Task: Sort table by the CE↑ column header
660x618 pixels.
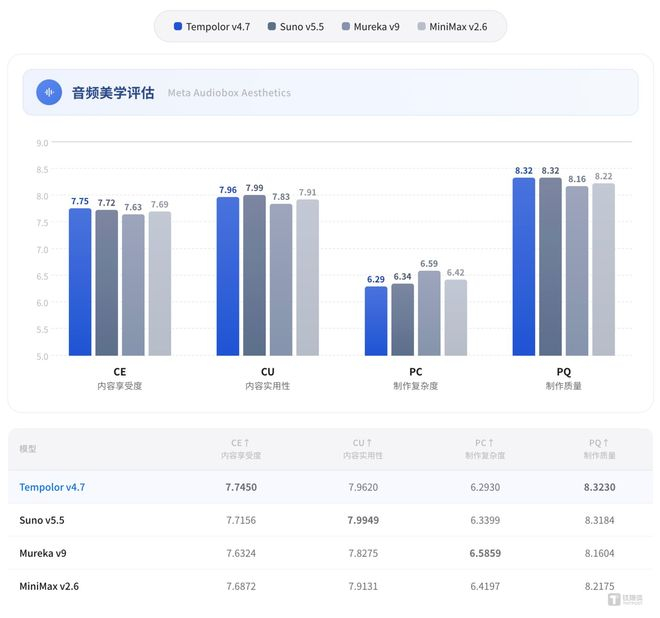Action: [241, 449]
